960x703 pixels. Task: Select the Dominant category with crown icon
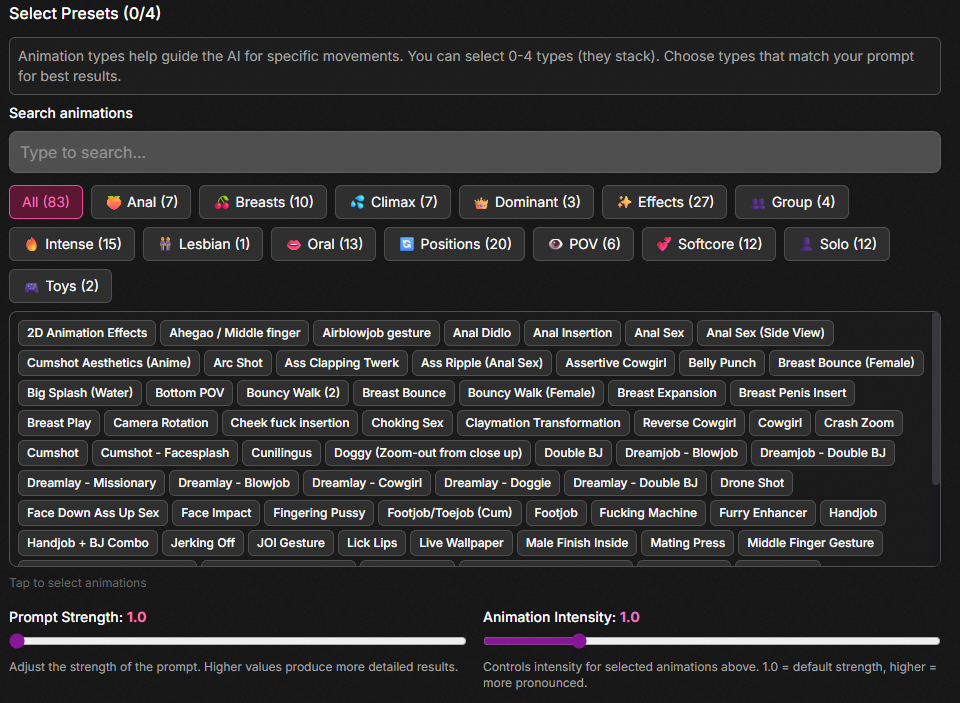click(x=526, y=202)
